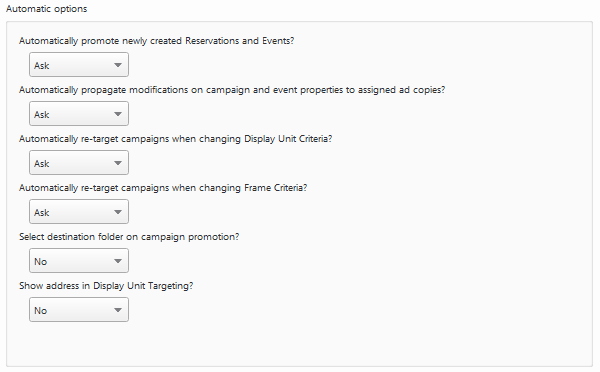The height and width of the screenshot is (372, 600).
Task: Open the Frame Criteria re-target dropdown
Action: 79,212
